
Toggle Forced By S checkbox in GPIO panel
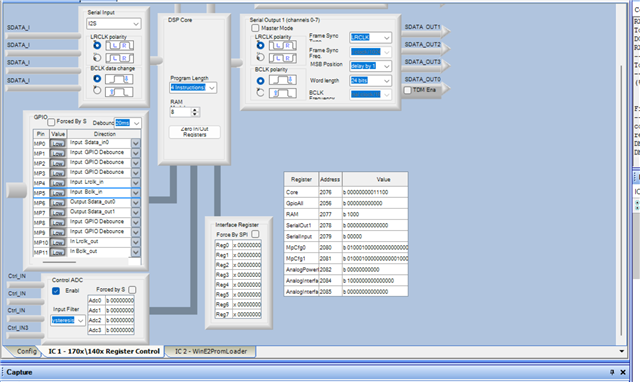[51, 122]
